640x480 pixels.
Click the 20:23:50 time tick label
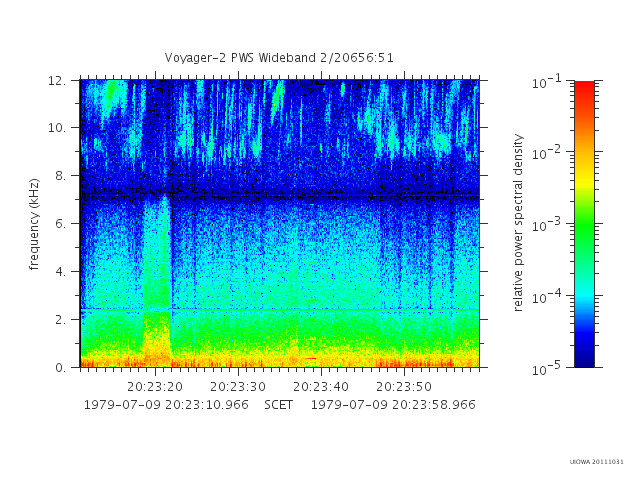(x=404, y=387)
